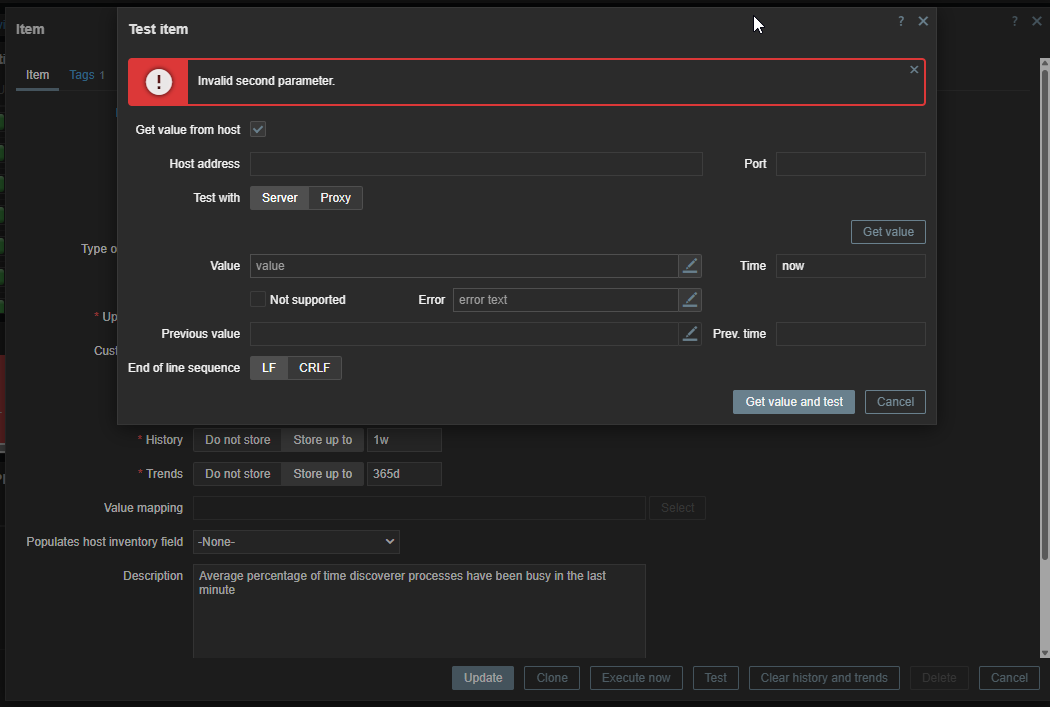
Task: Select Proxy for Test with
Action: click(x=335, y=198)
